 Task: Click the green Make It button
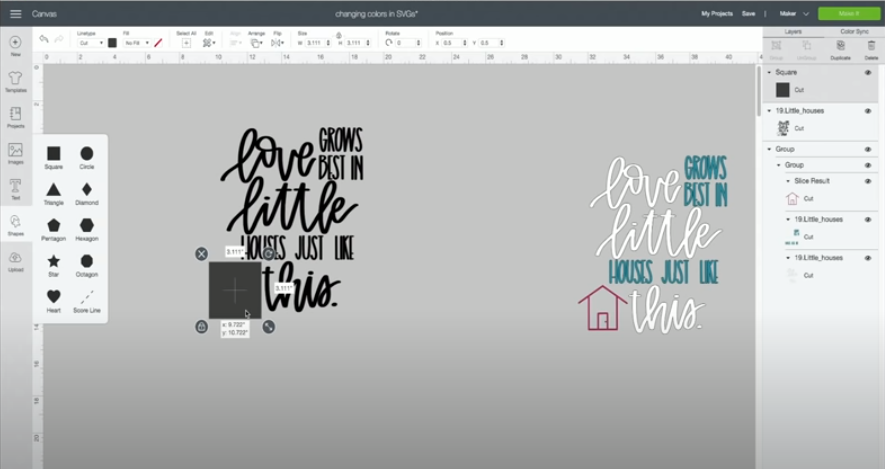[x=849, y=14]
